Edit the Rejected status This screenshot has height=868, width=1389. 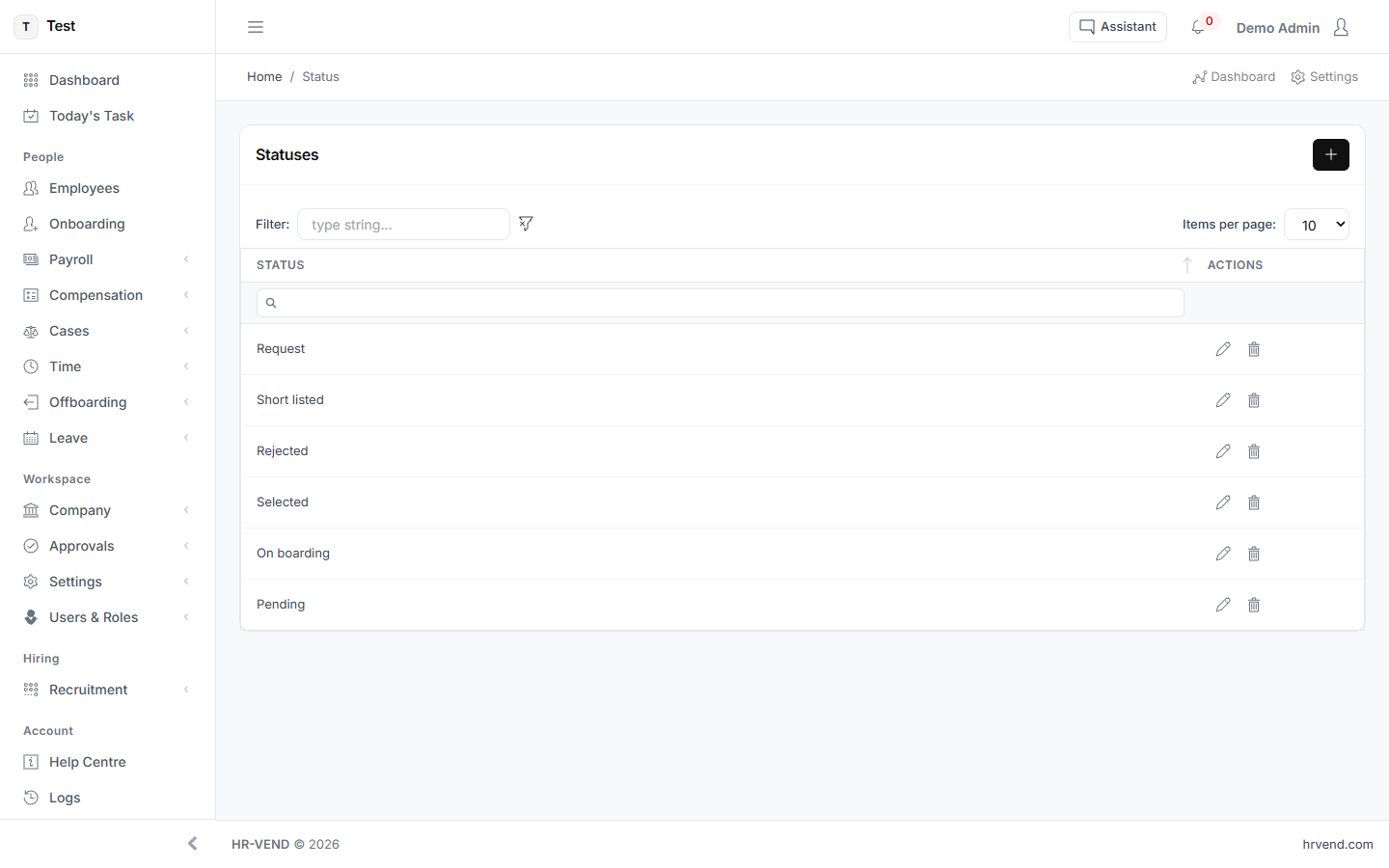tap(1223, 451)
